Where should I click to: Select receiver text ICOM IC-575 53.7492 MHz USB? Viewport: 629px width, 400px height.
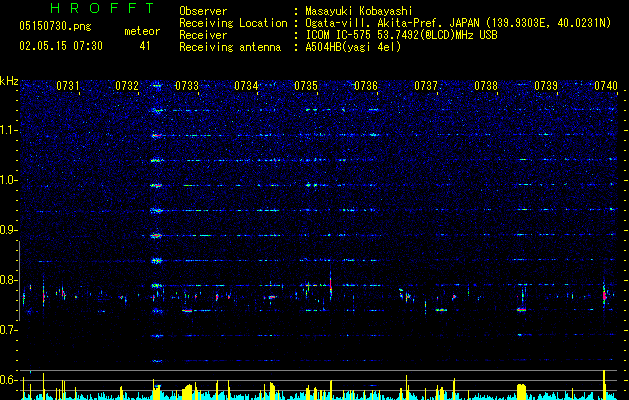coord(401,35)
